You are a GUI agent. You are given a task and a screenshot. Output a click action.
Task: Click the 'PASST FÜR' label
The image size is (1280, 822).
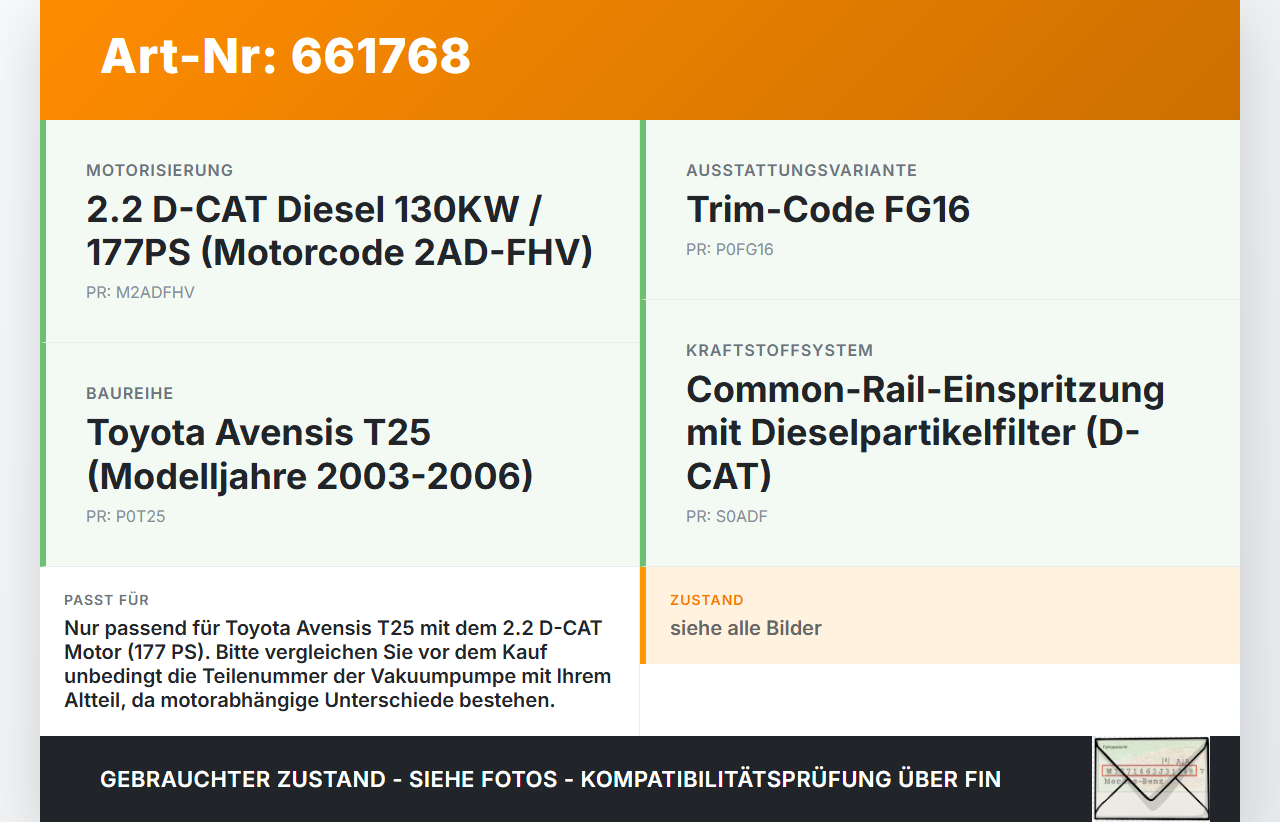[x=107, y=600]
